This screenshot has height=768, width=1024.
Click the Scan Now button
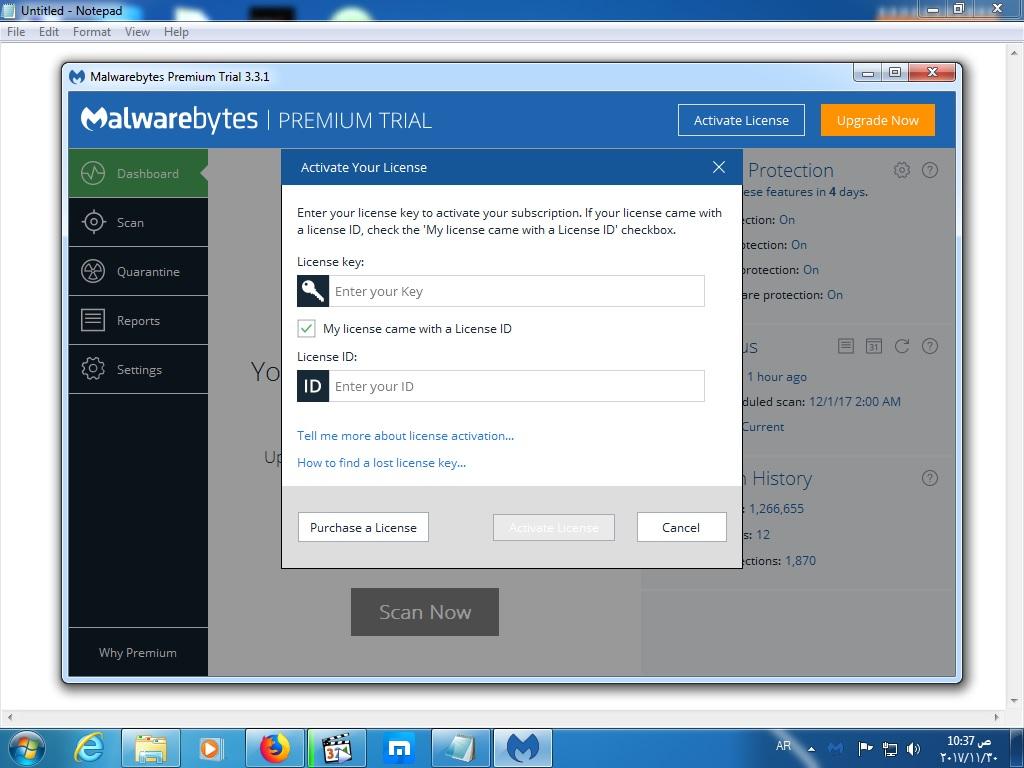tap(425, 612)
